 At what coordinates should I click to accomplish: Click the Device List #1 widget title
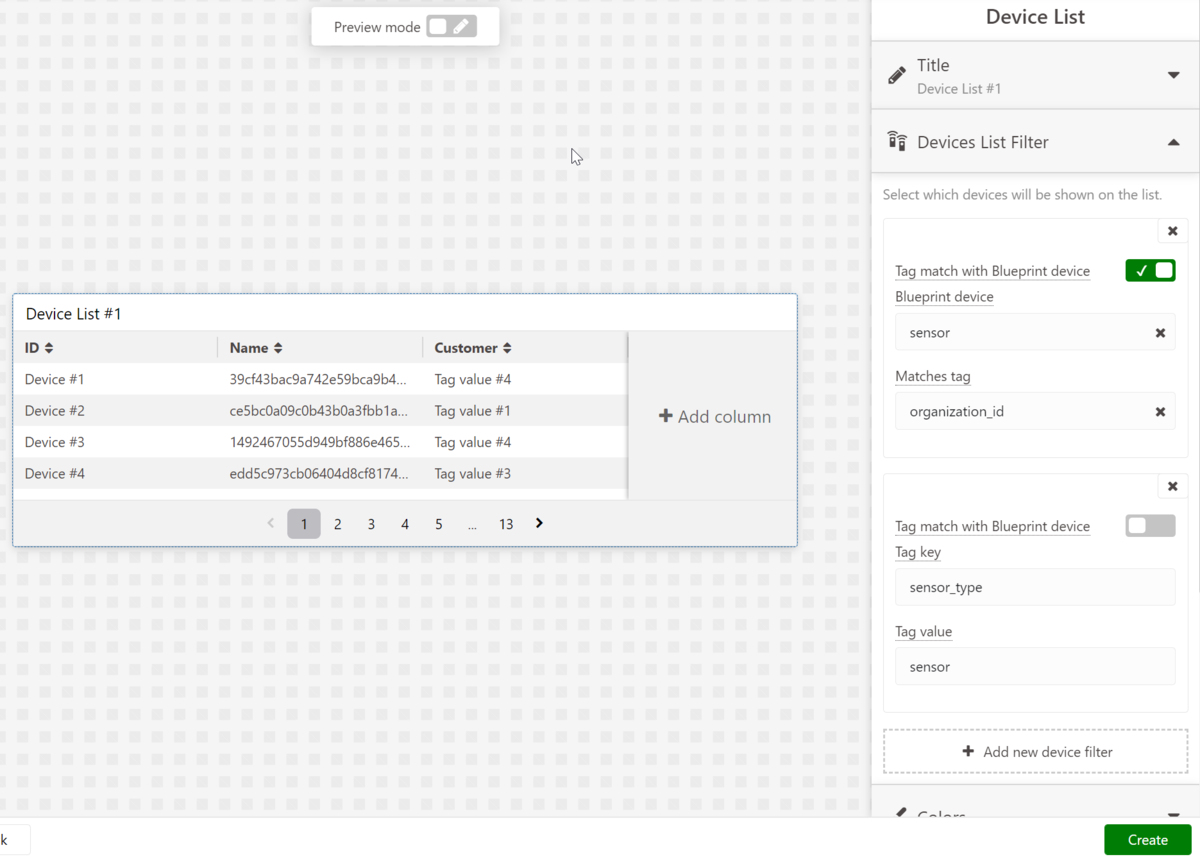73,314
